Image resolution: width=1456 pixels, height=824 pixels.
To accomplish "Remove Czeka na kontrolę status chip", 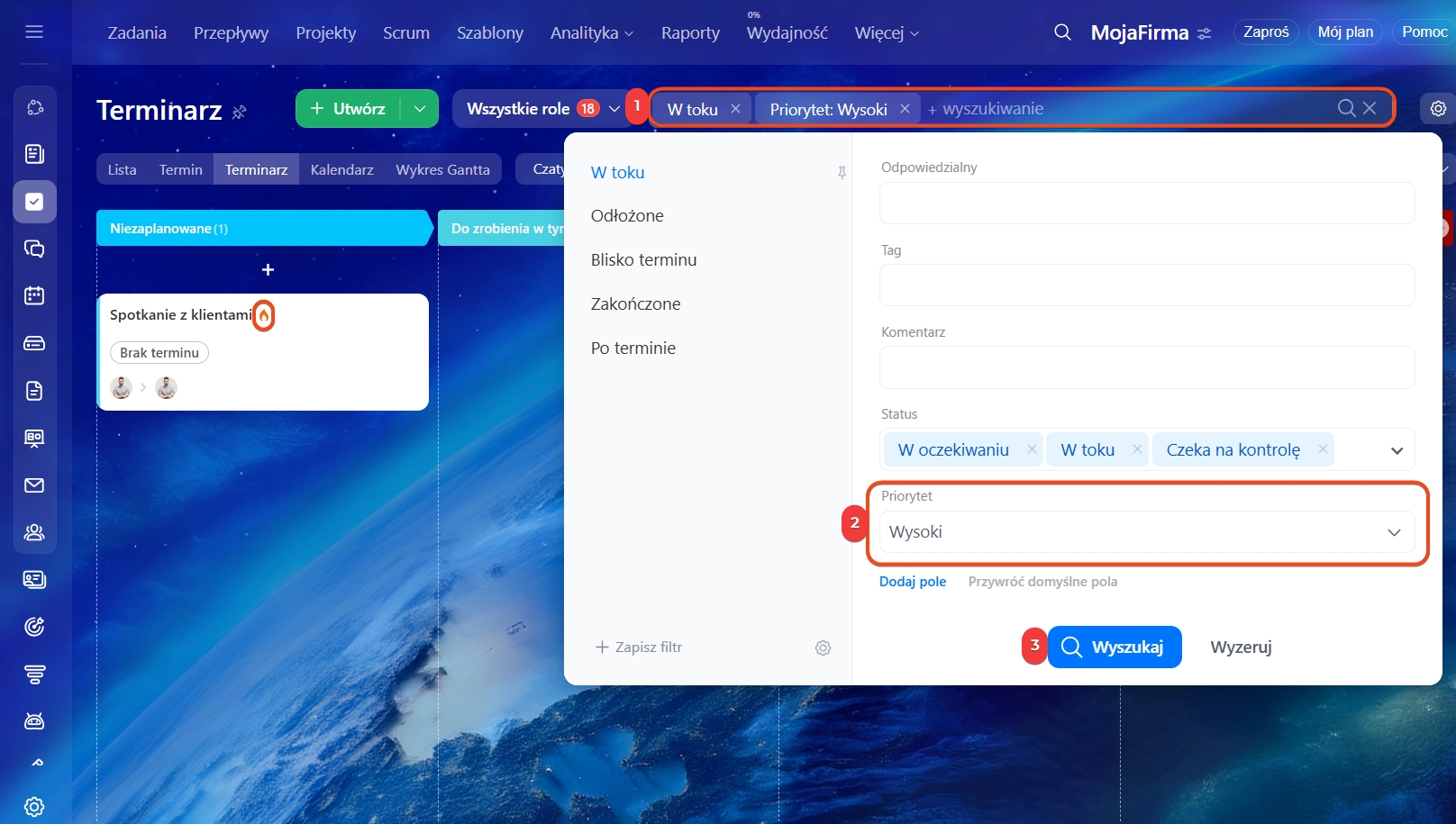I will click(x=1323, y=449).
